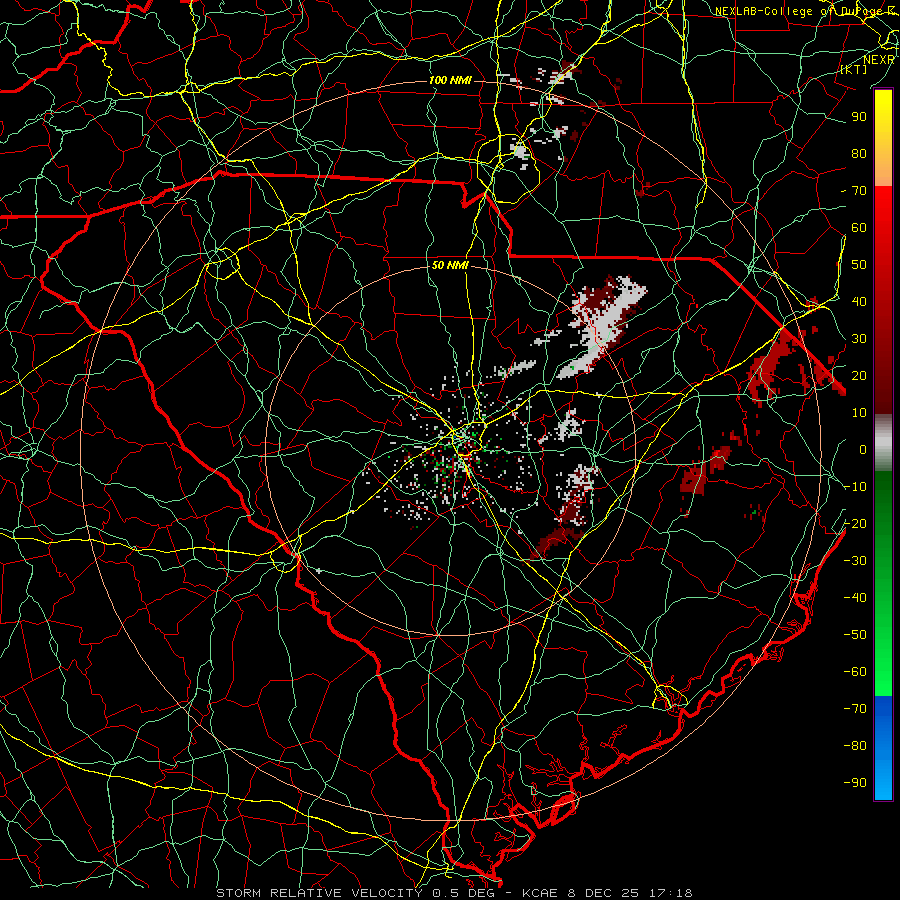900x900 pixels.
Task: Click the -50 value on velocity scale
Action: (x=855, y=635)
